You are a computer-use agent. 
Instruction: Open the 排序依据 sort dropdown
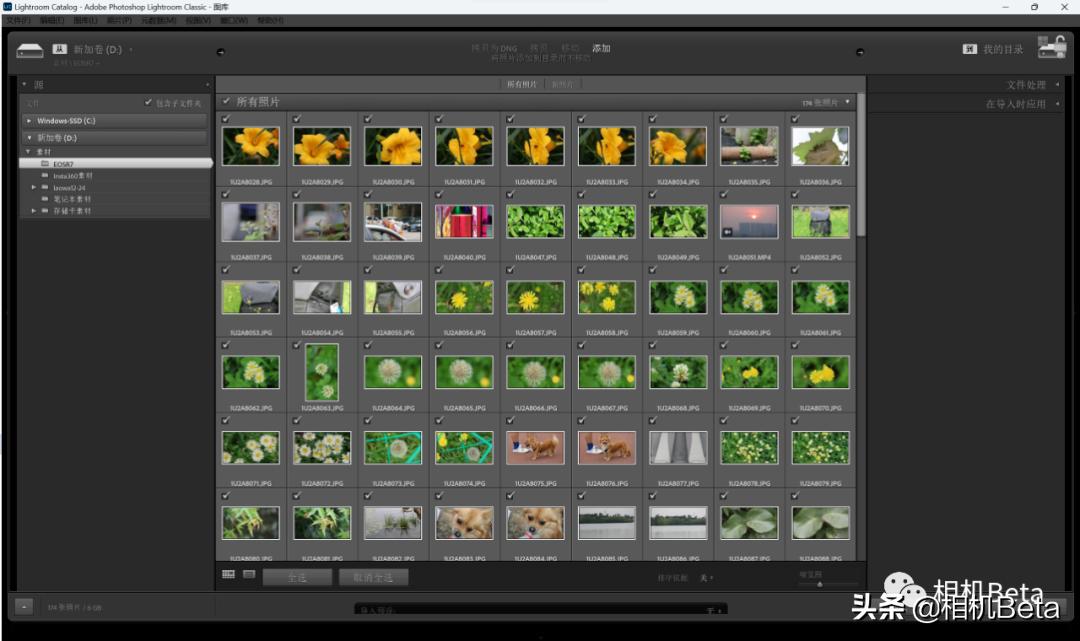(707, 578)
